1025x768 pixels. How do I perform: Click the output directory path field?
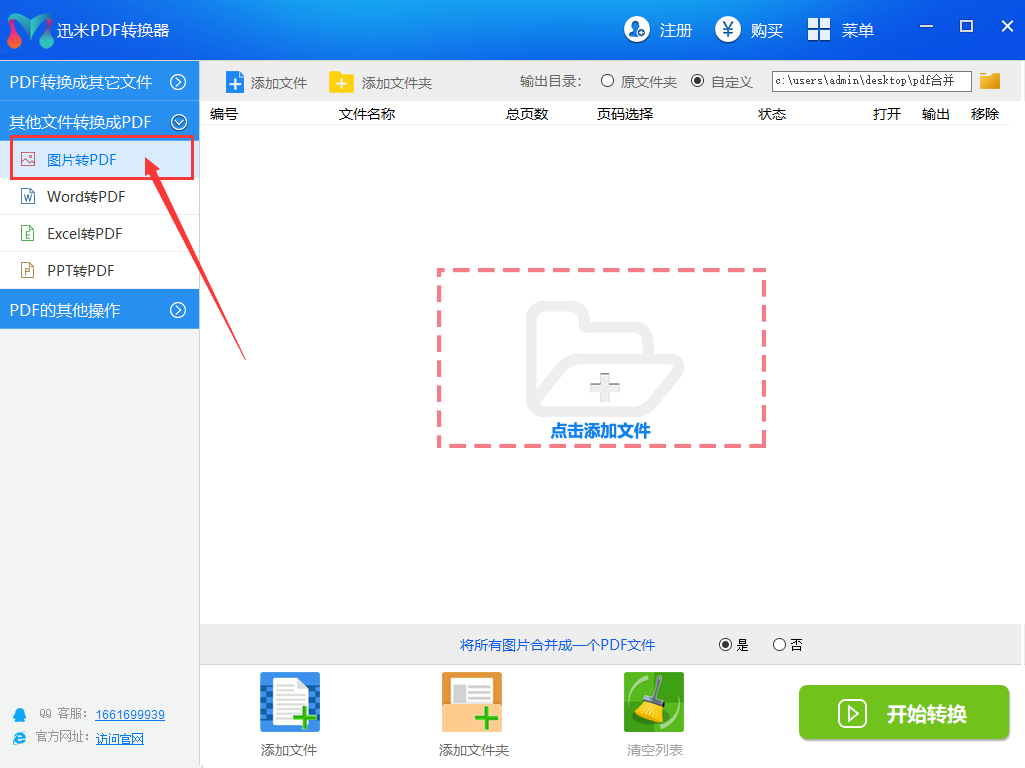tap(870, 81)
